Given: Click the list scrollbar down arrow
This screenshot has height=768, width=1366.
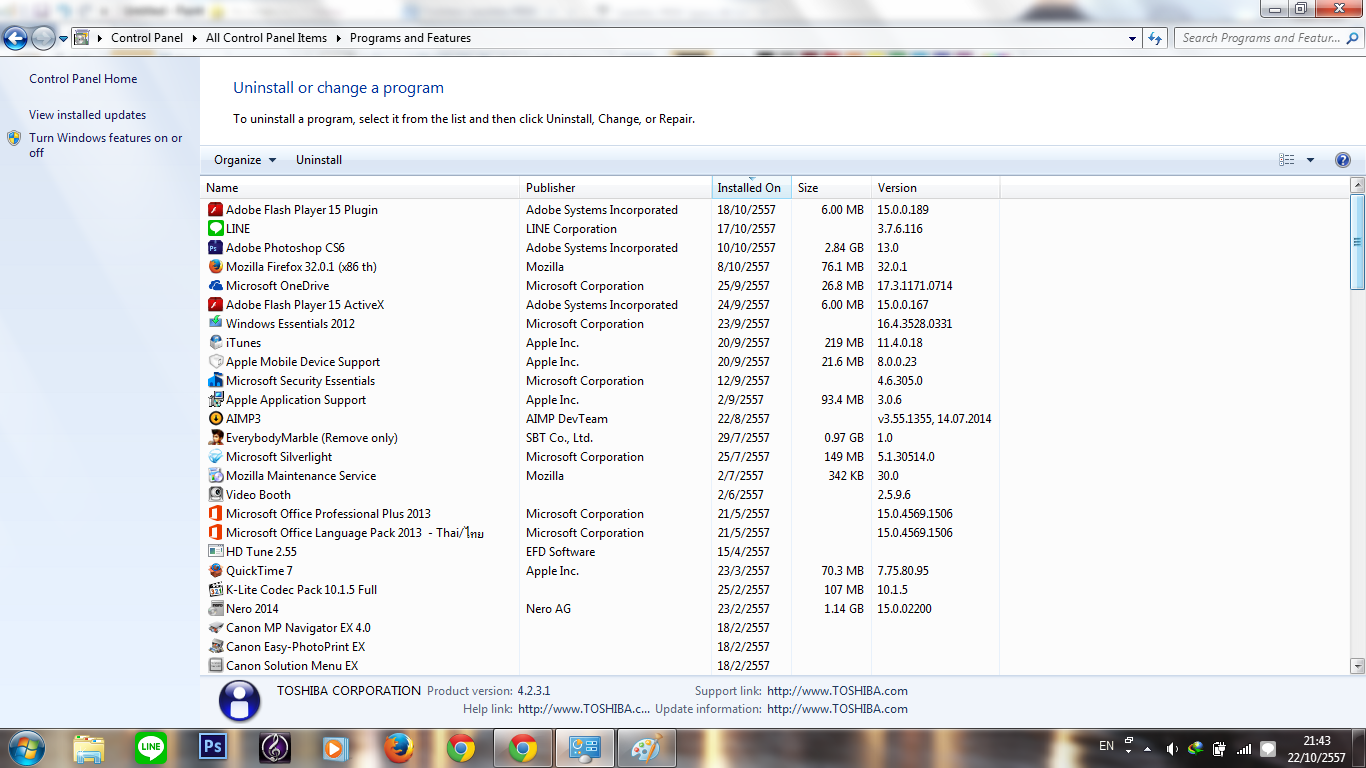Looking at the screenshot, I should (1357, 666).
